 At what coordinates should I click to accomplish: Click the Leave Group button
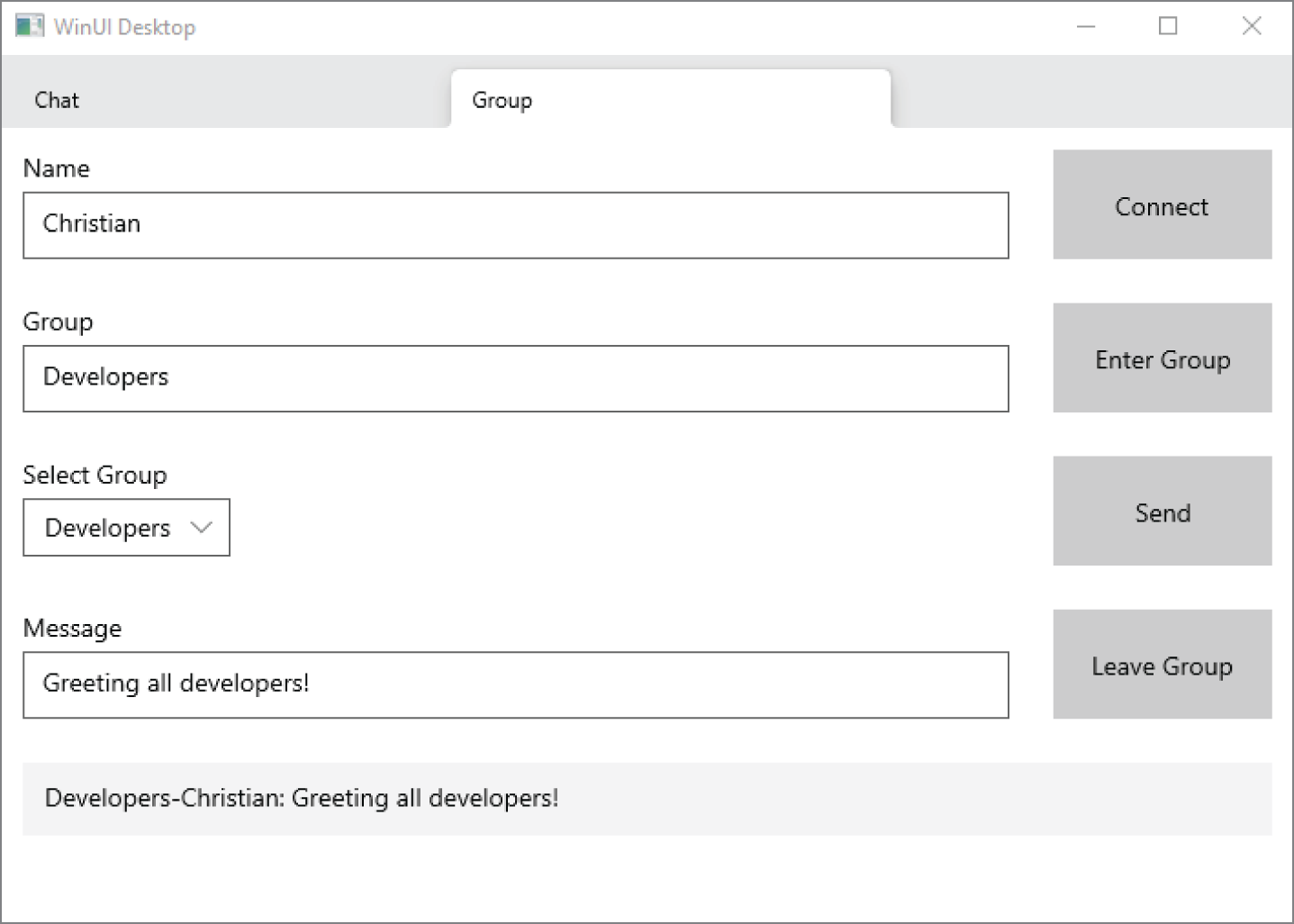point(1162,666)
